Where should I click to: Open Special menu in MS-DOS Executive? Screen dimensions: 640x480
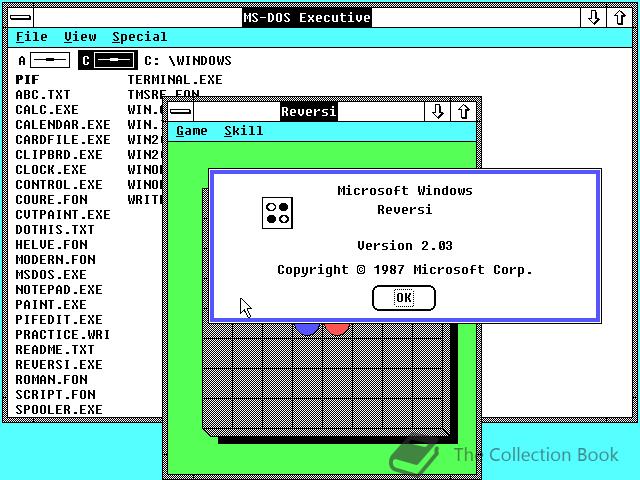(140, 37)
